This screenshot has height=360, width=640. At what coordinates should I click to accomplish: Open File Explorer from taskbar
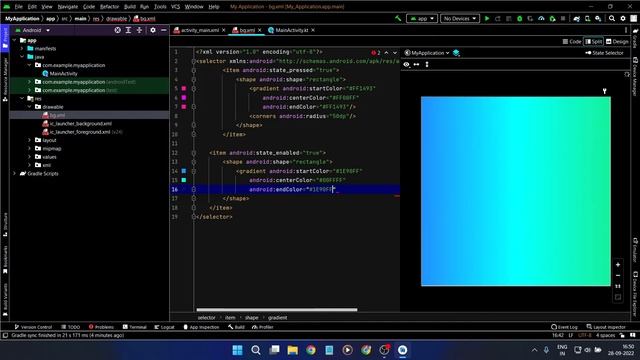click(x=292, y=350)
